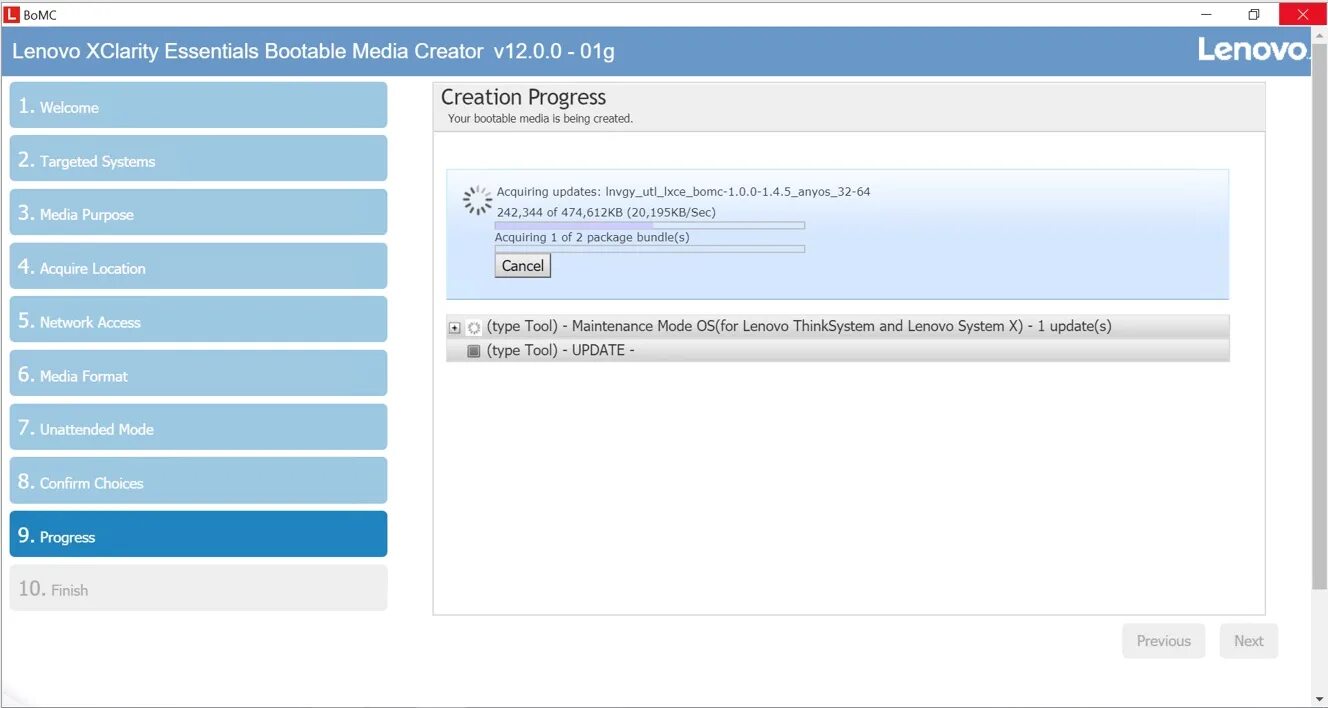Click the application title text in header

click(x=313, y=51)
